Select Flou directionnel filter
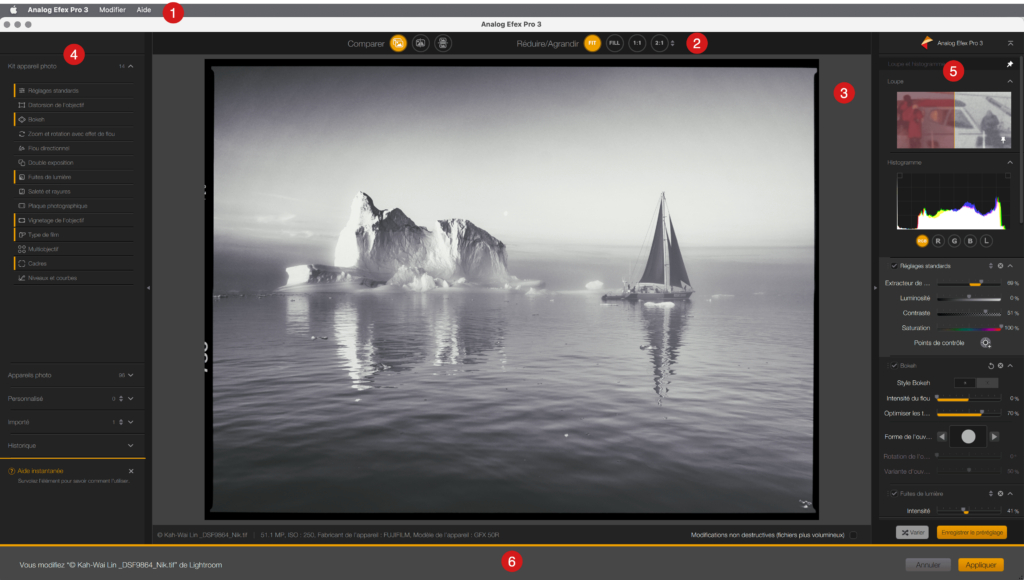 click(x=74, y=148)
